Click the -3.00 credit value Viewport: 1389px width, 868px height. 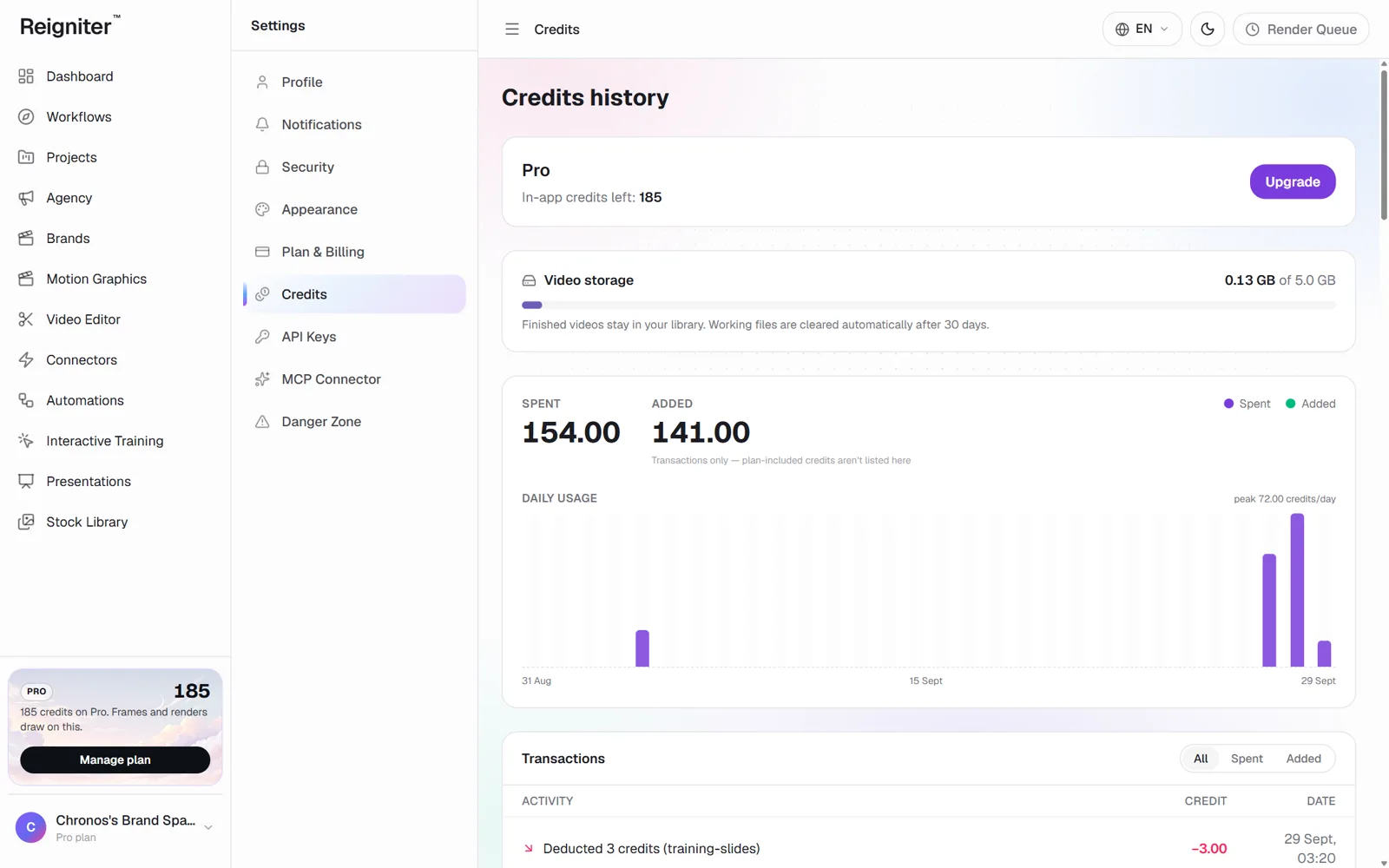(x=1208, y=848)
